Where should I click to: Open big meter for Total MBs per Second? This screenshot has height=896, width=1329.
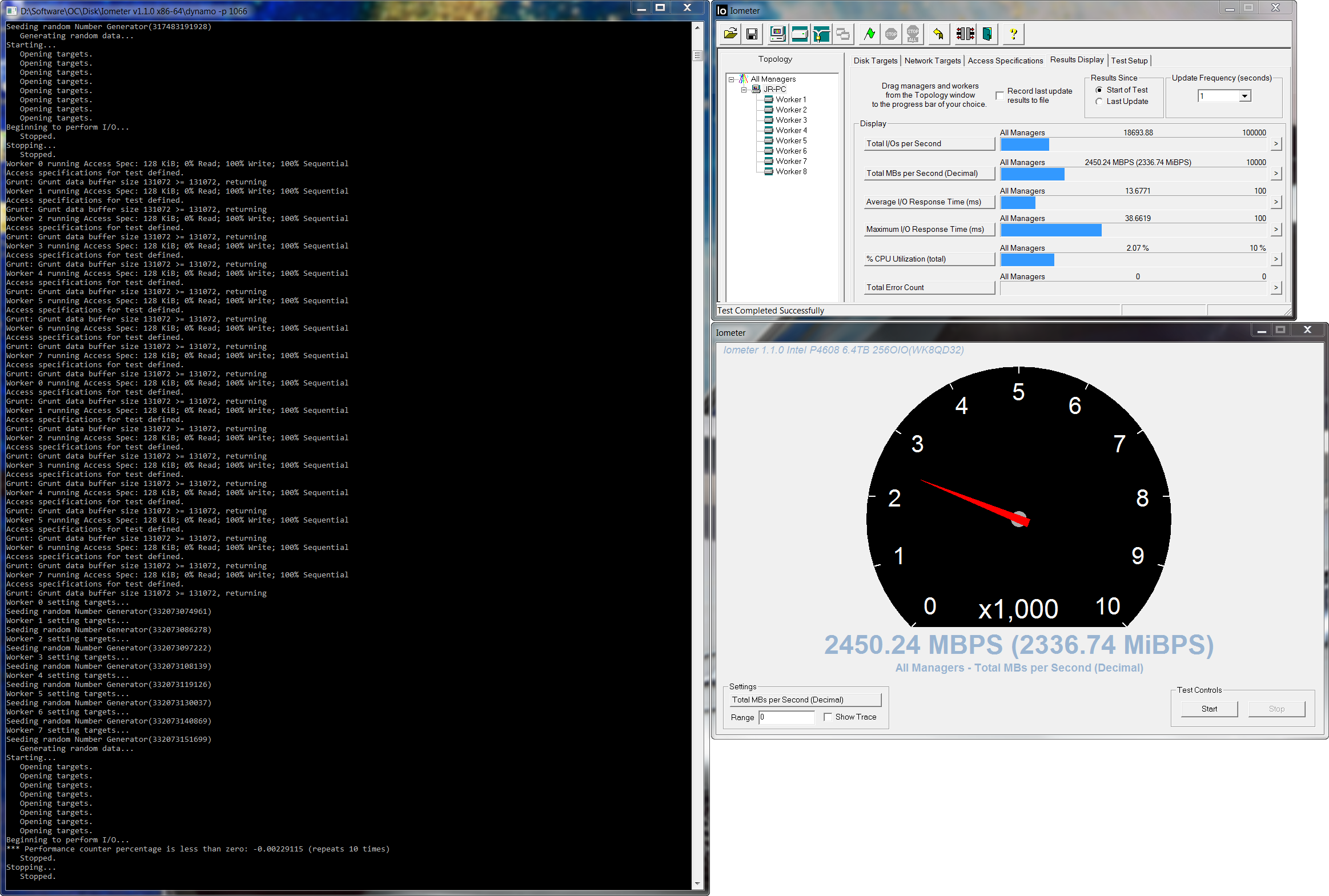1276,173
